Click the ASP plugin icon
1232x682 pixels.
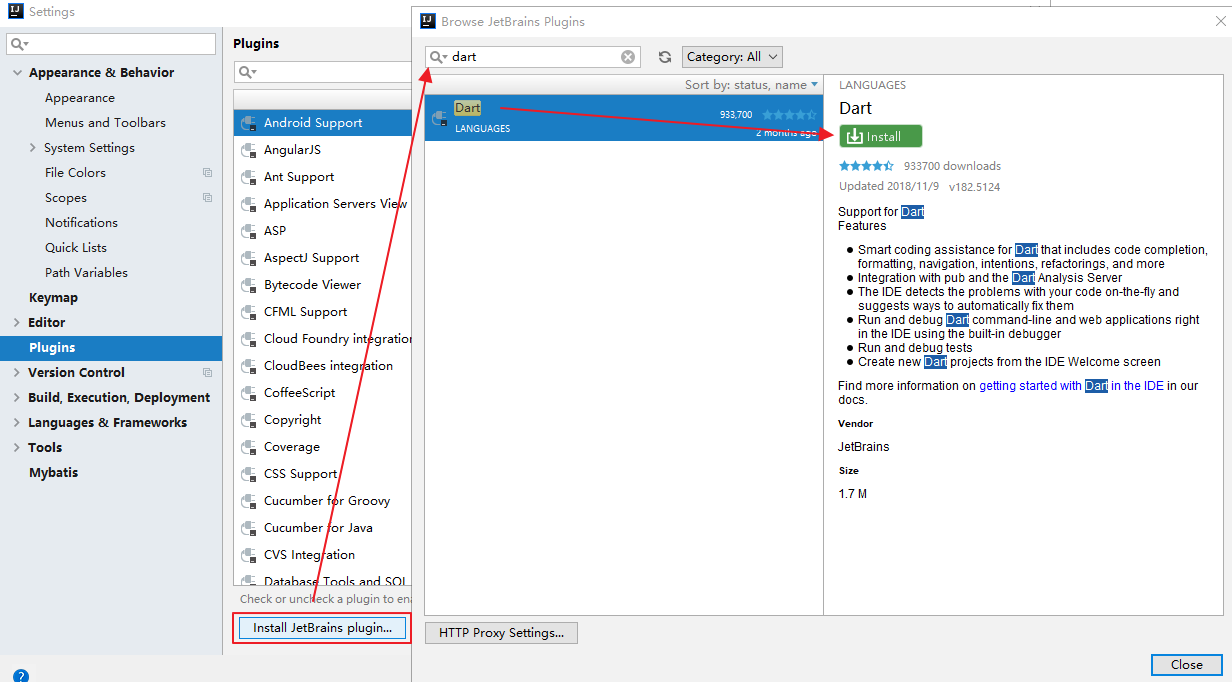click(x=249, y=231)
